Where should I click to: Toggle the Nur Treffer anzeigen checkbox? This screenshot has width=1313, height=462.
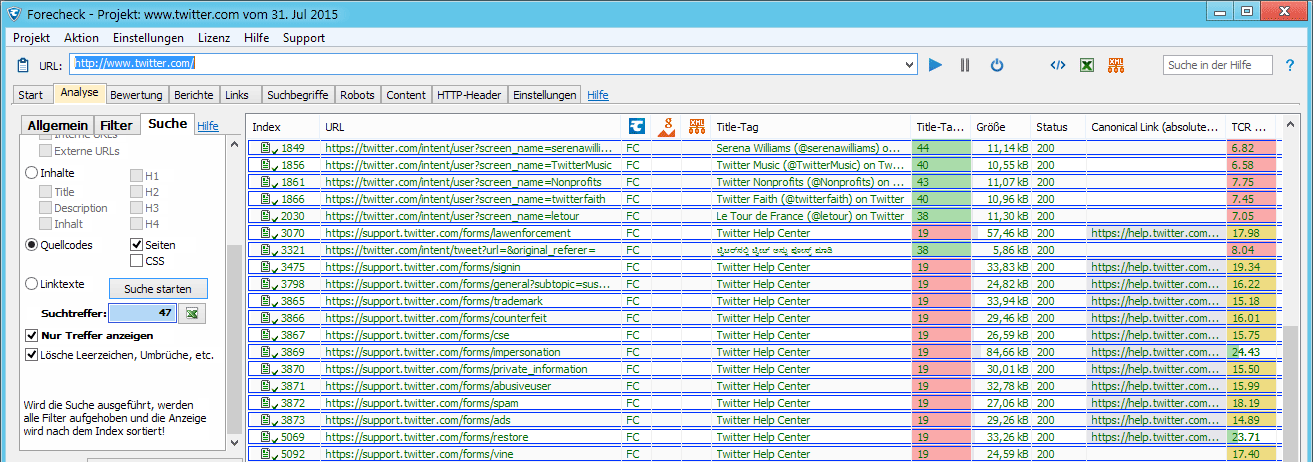[x=32, y=335]
